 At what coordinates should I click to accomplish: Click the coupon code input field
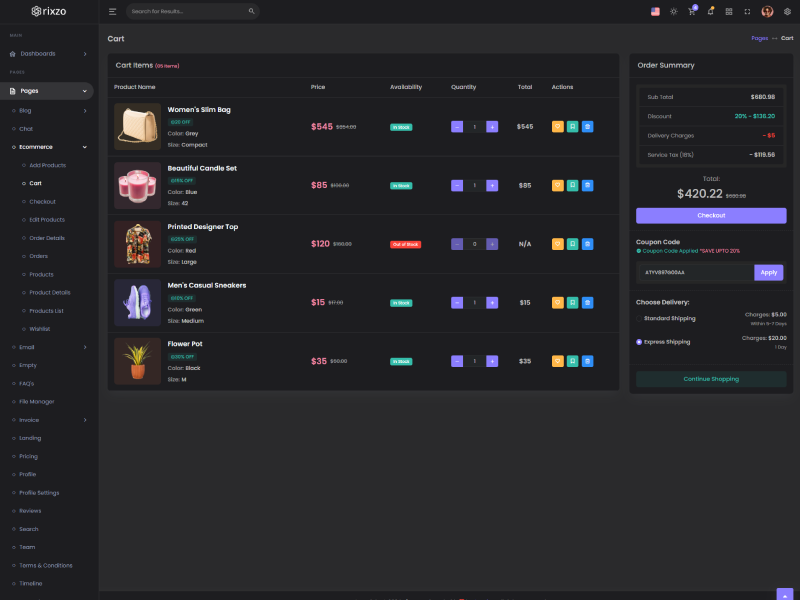694,272
